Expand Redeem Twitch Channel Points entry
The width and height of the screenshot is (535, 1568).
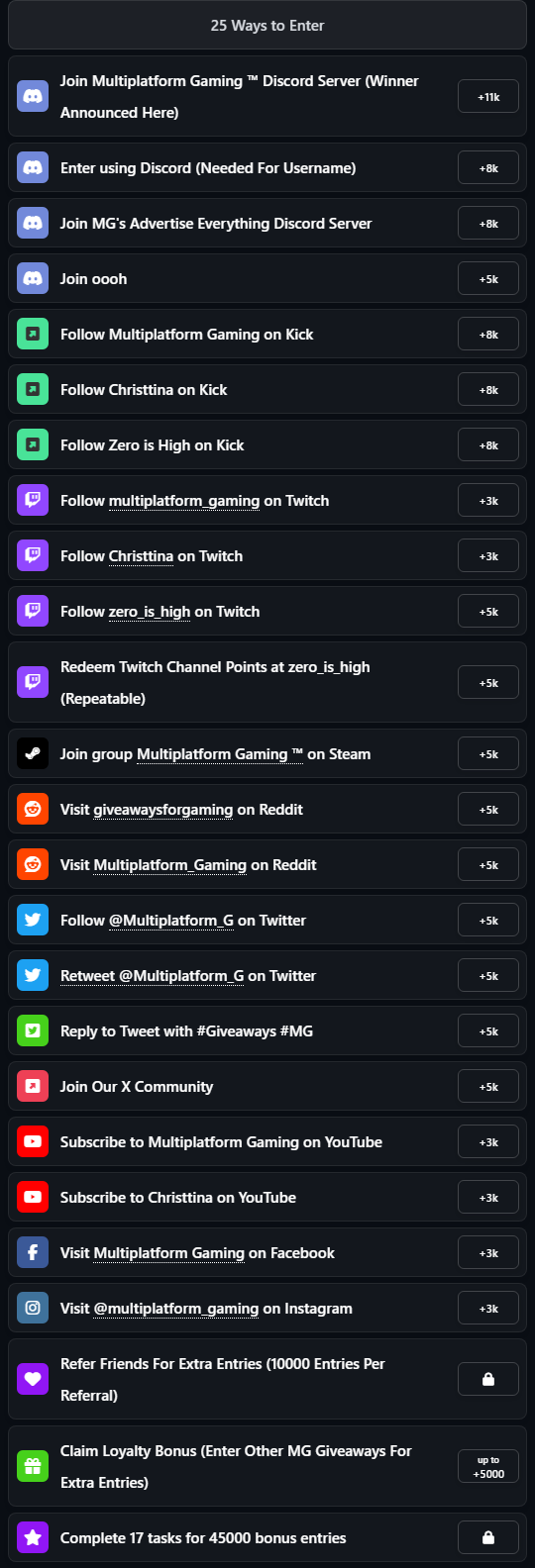(x=267, y=683)
